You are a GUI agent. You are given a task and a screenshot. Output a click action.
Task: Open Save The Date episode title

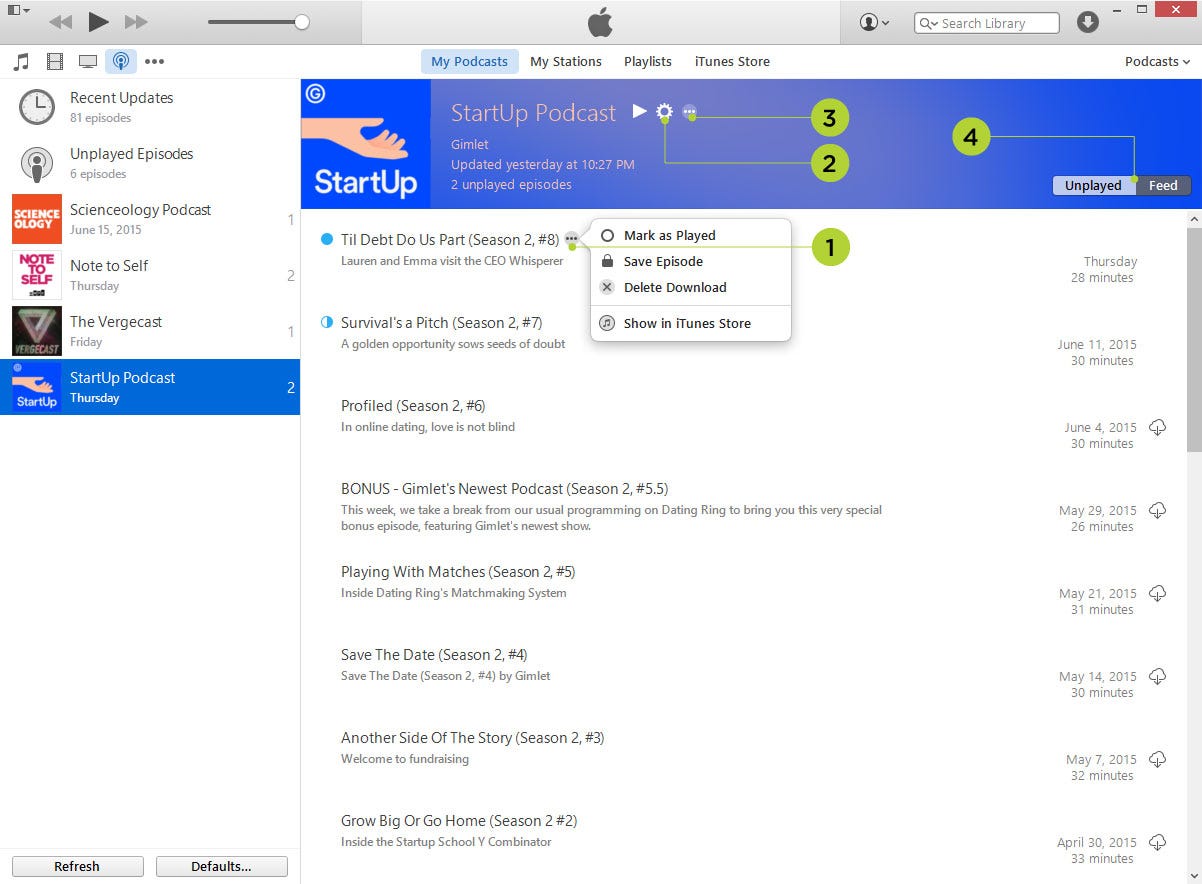(434, 655)
